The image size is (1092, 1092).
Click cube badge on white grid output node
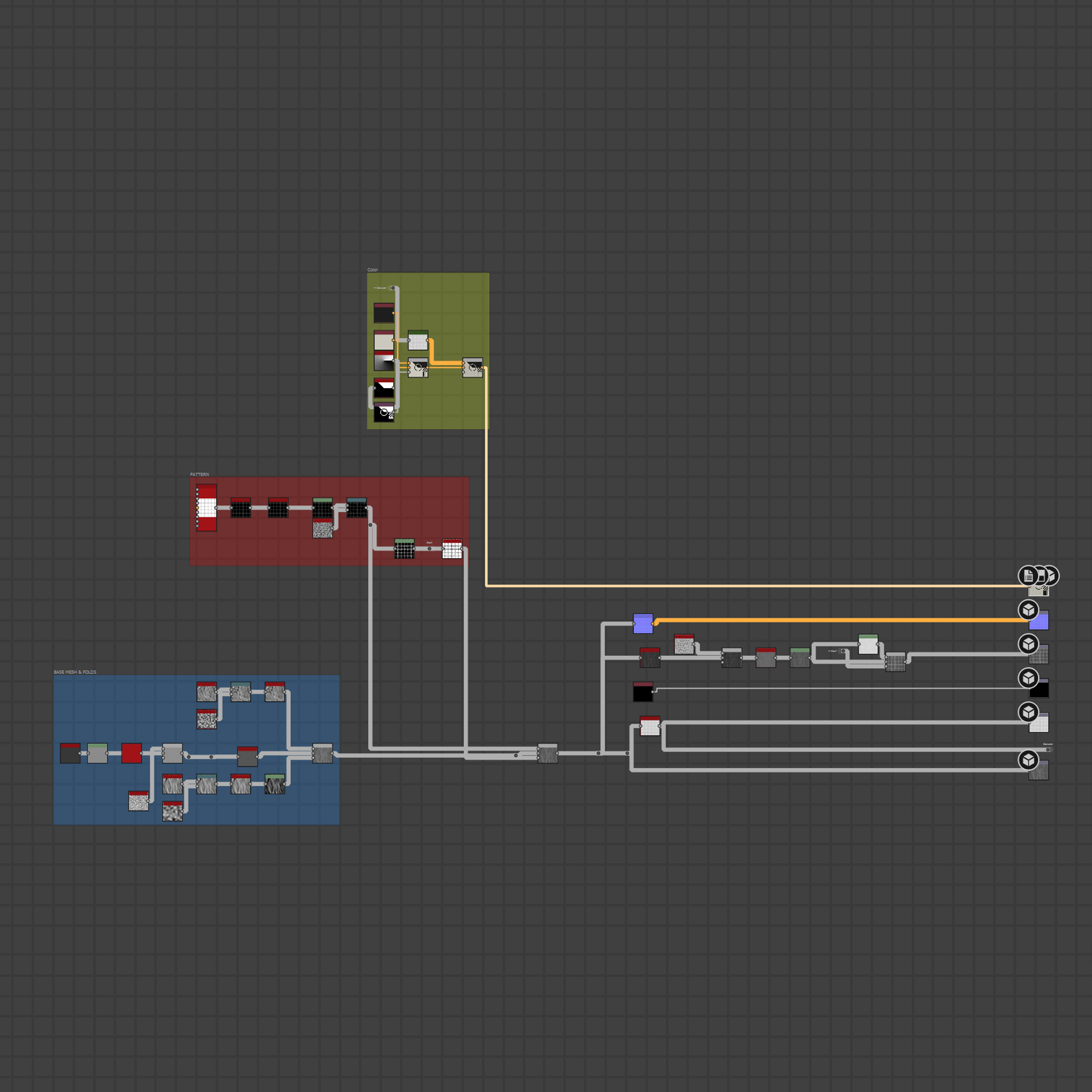coord(1028,712)
